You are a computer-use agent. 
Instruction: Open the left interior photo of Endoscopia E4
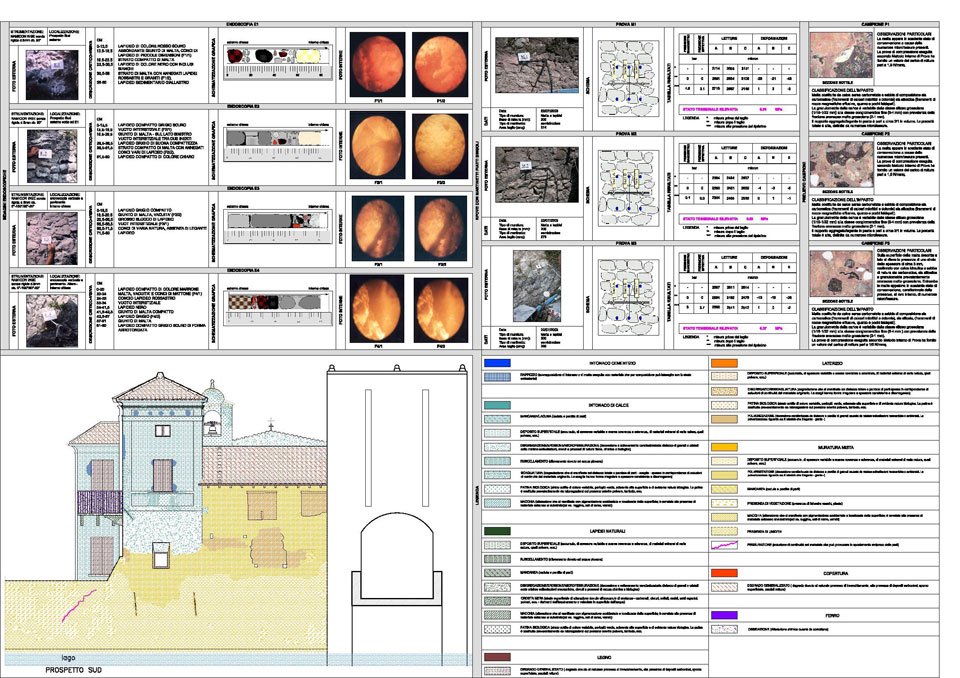[377, 309]
